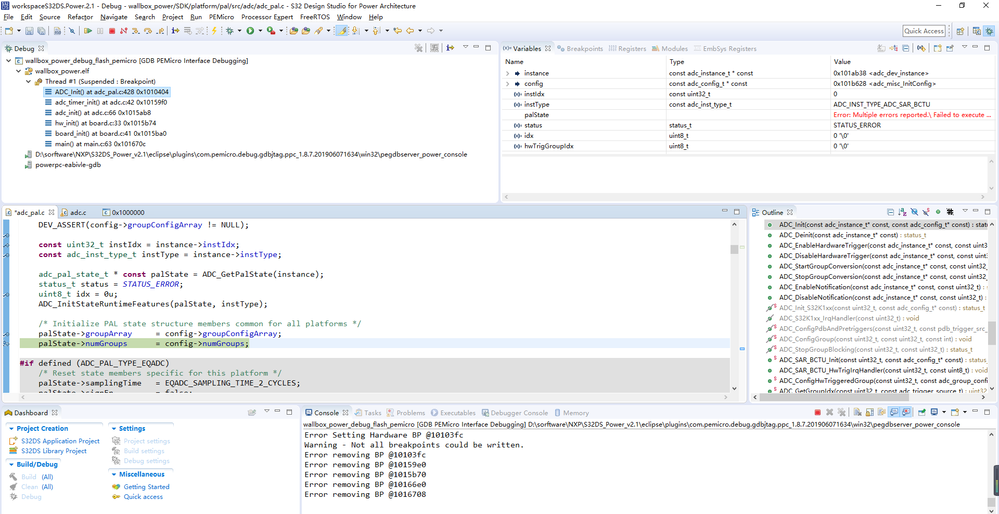Expand the instance variable row

tap(508, 73)
